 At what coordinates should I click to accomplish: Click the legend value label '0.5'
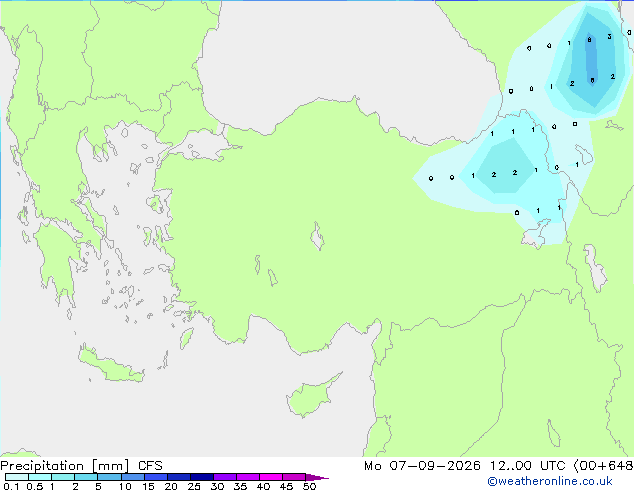coord(35,486)
